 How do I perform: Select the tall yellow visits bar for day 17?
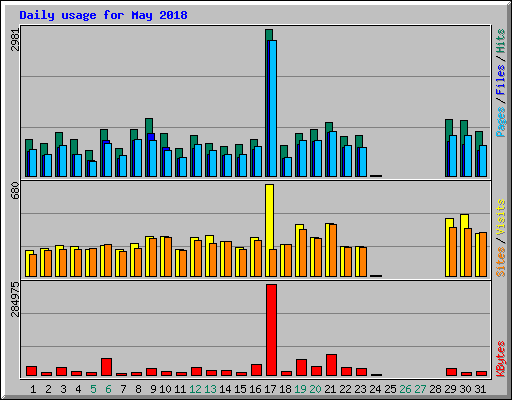270,217
